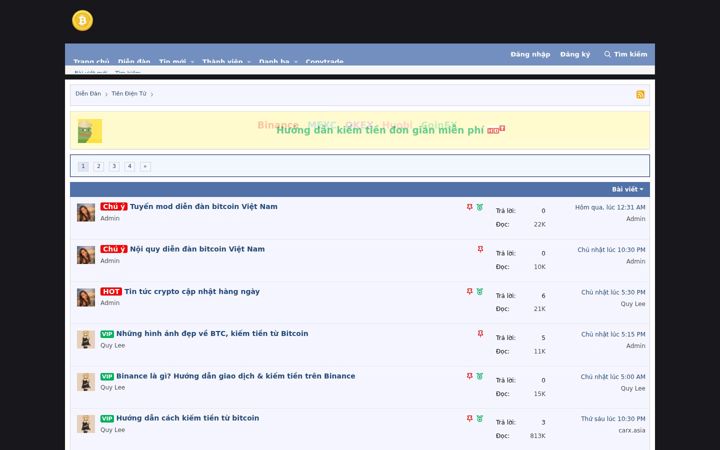Click the red pin icon on 'Những hình ảnh đẹp' thread
This screenshot has height=450, width=720.
(480, 334)
